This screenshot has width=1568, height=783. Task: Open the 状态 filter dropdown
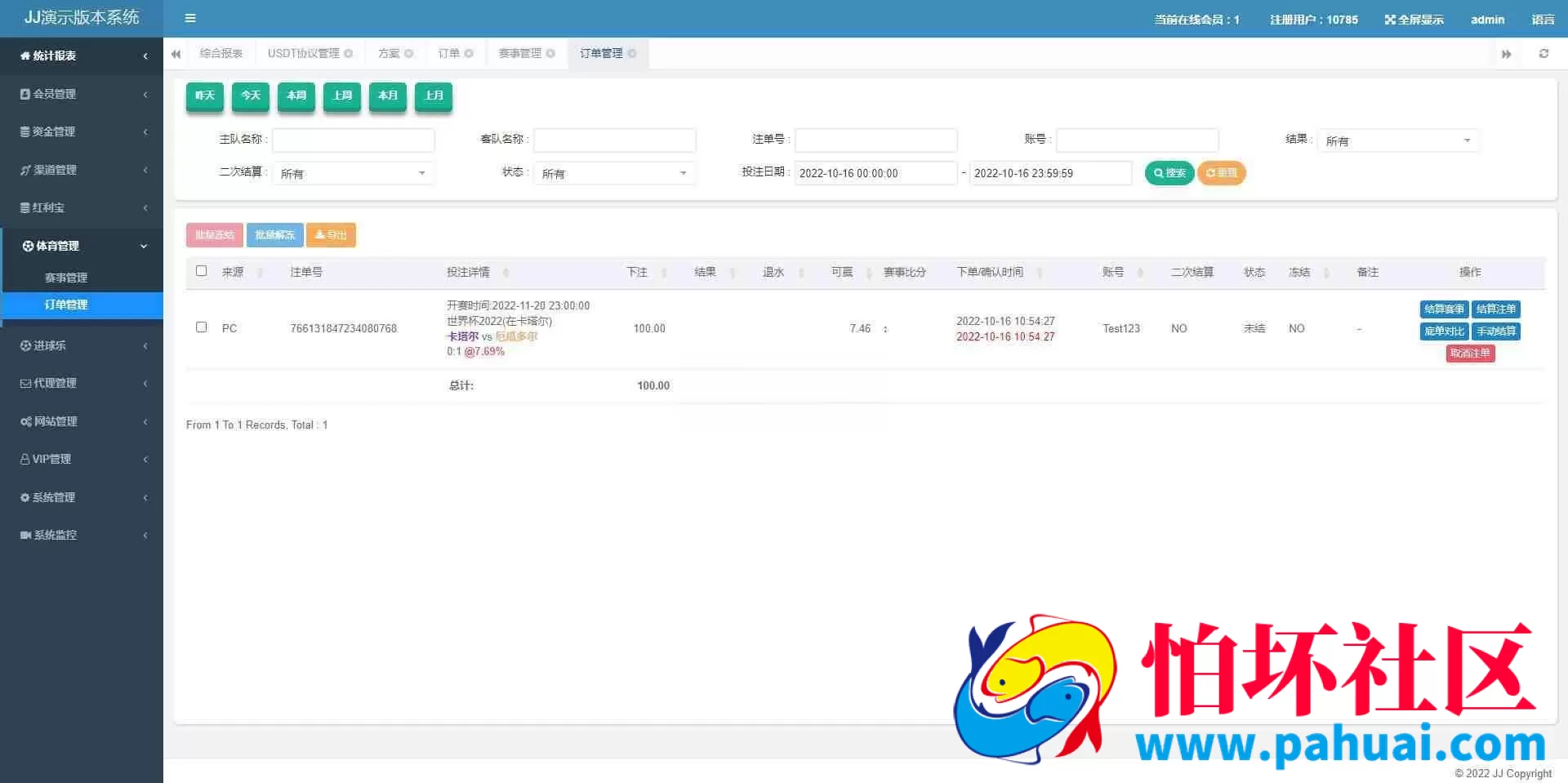[x=614, y=173]
